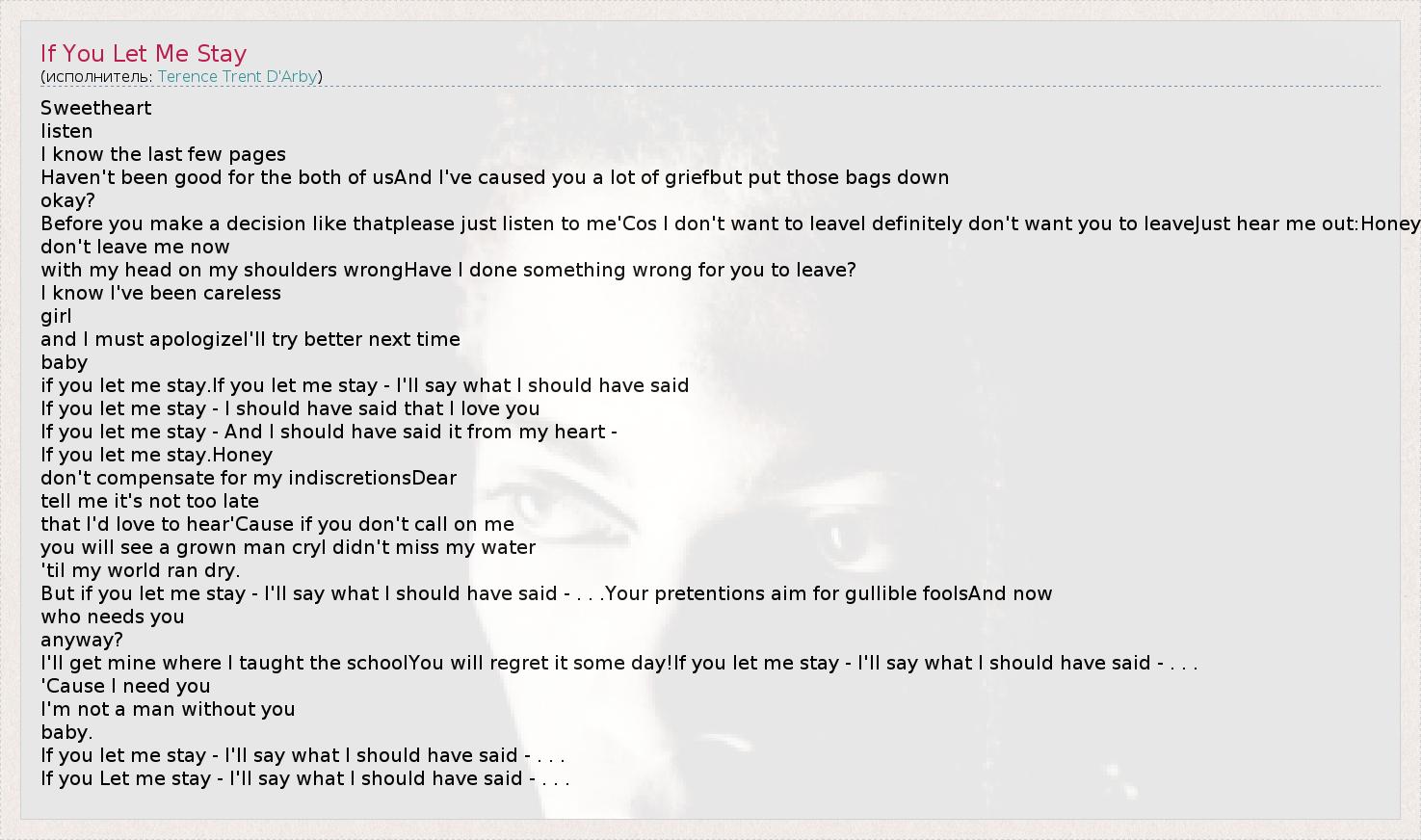Click the "исполнитель" label text
This screenshot has width=1421, height=840.
[96, 76]
